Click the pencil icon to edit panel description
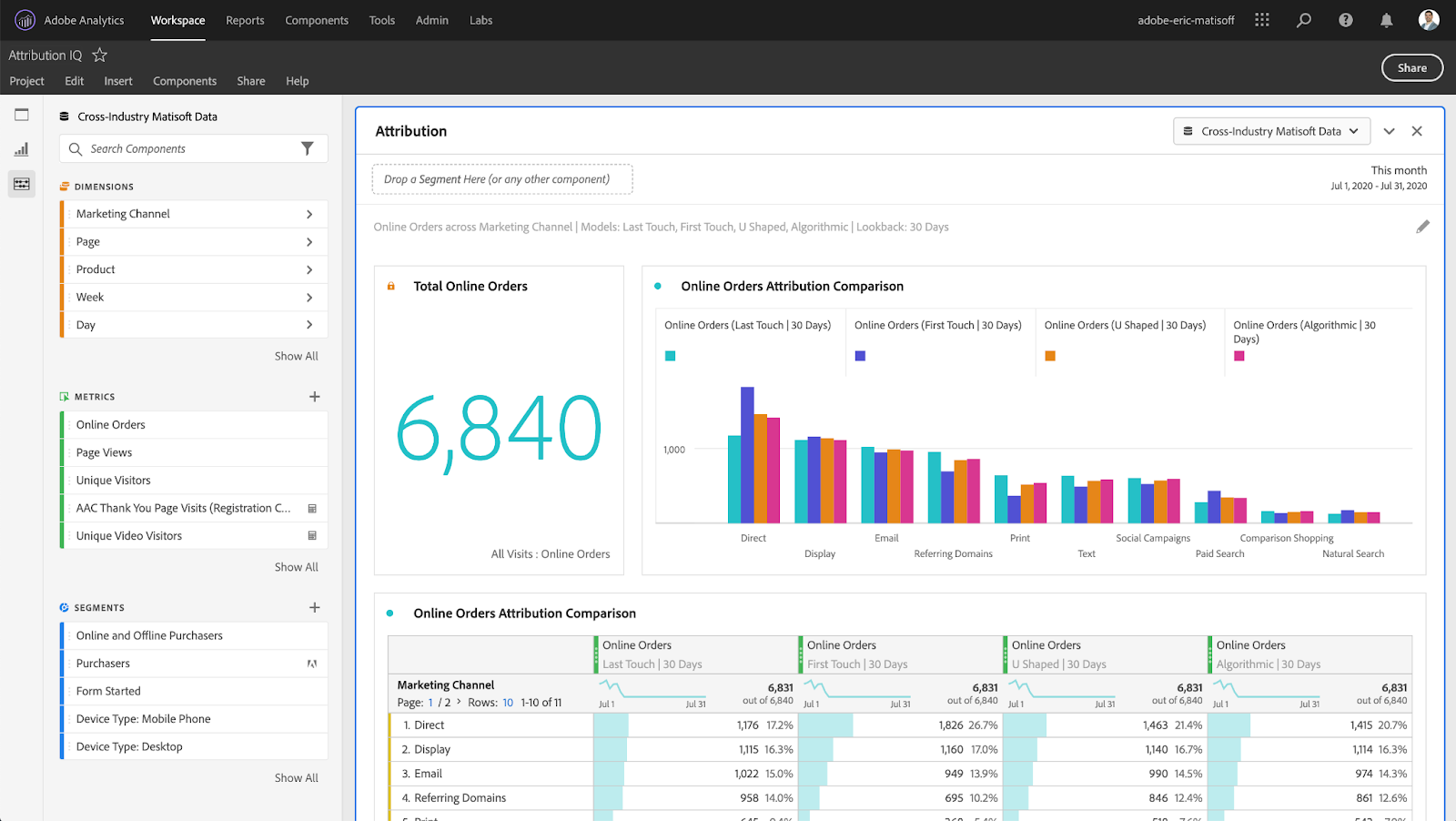Image resolution: width=1456 pixels, height=821 pixels. (1423, 226)
